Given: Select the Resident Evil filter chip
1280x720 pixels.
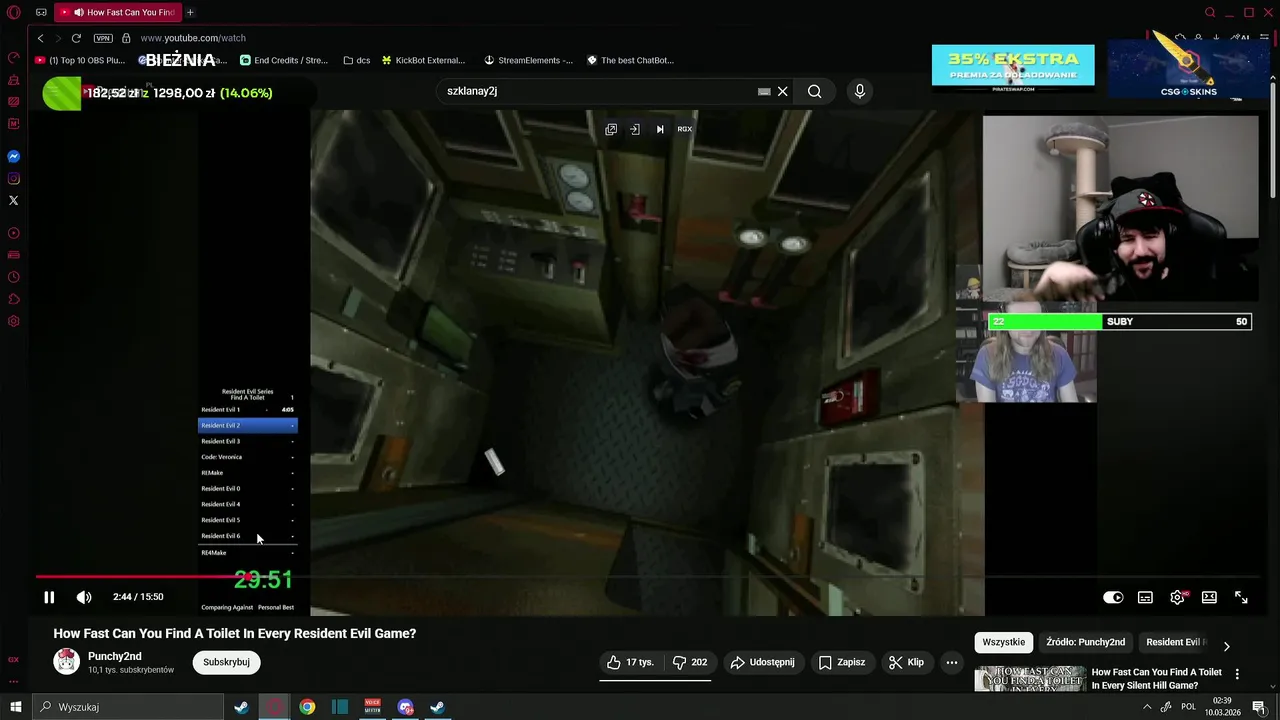Looking at the screenshot, I should pyautogui.click(x=1176, y=642).
